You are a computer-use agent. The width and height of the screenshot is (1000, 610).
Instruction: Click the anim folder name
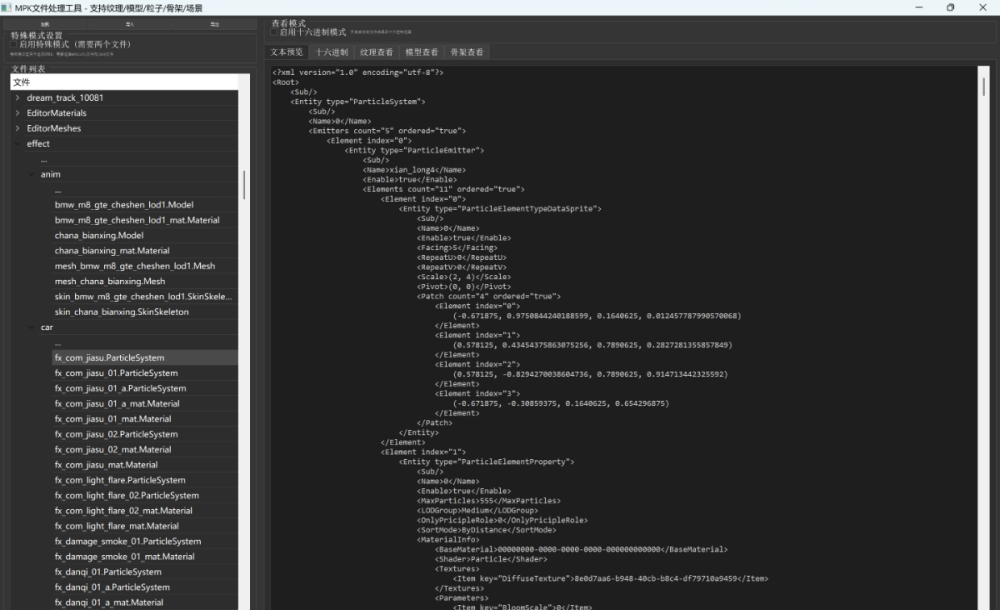pyautogui.click(x=50, y=174)
